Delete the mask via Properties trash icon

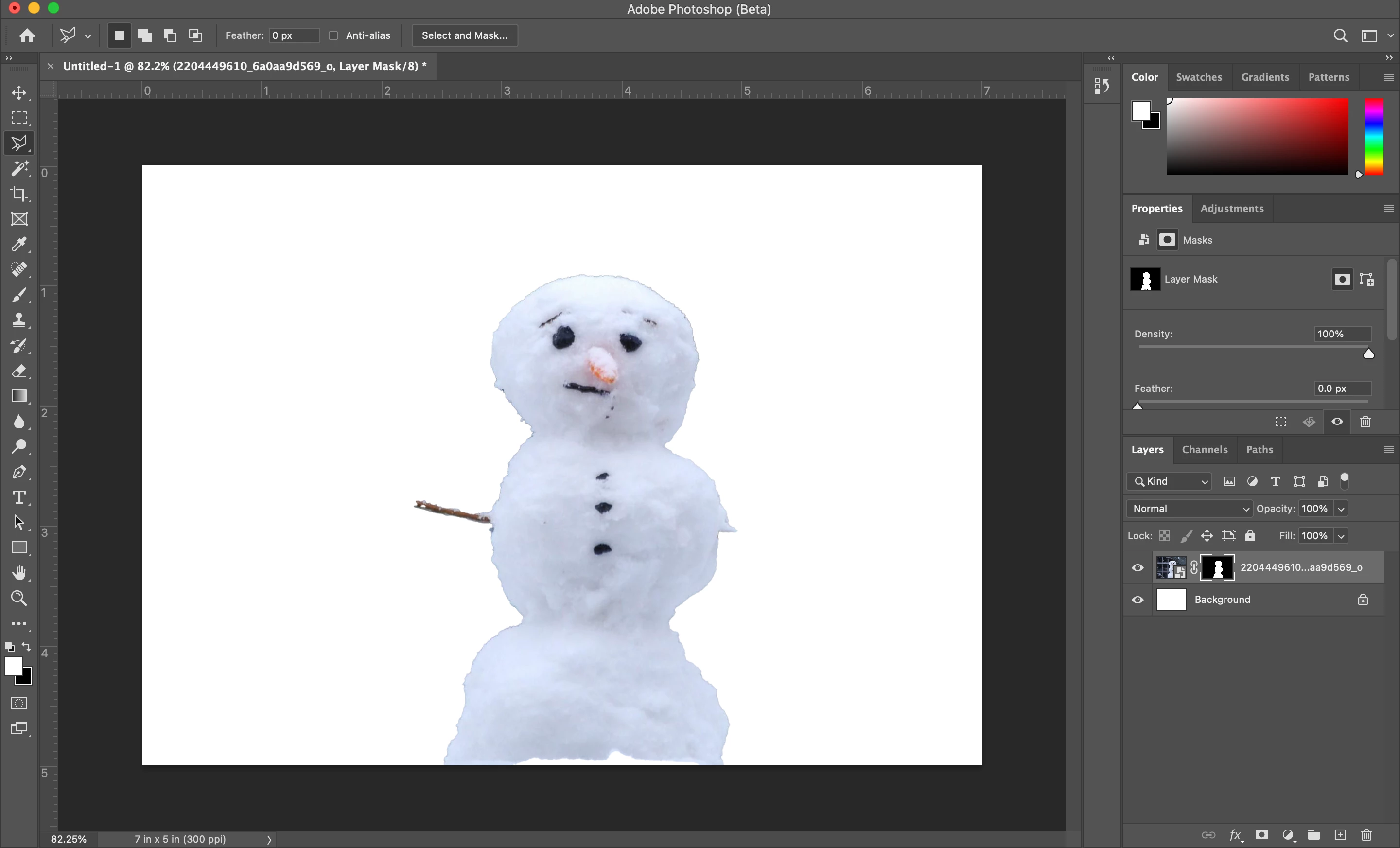(1365, 422)
